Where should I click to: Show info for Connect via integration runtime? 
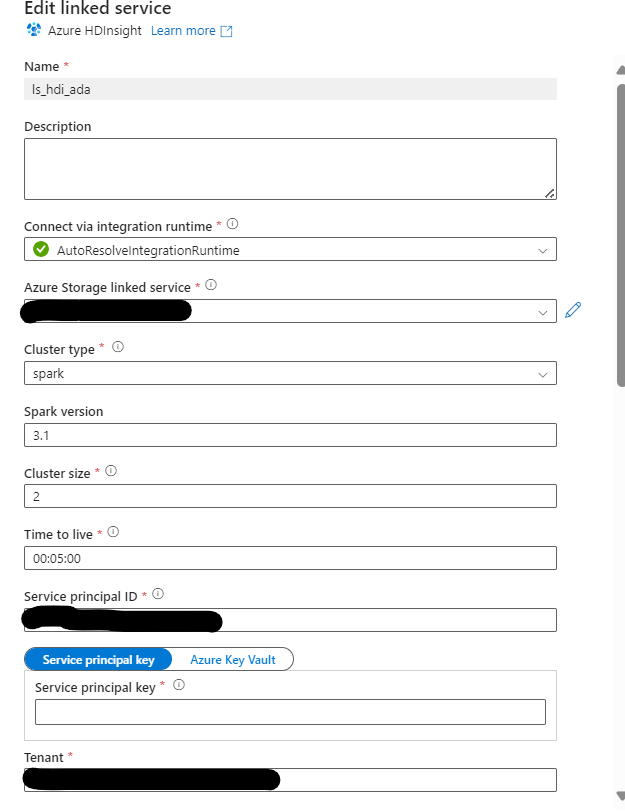pos(232,224)
